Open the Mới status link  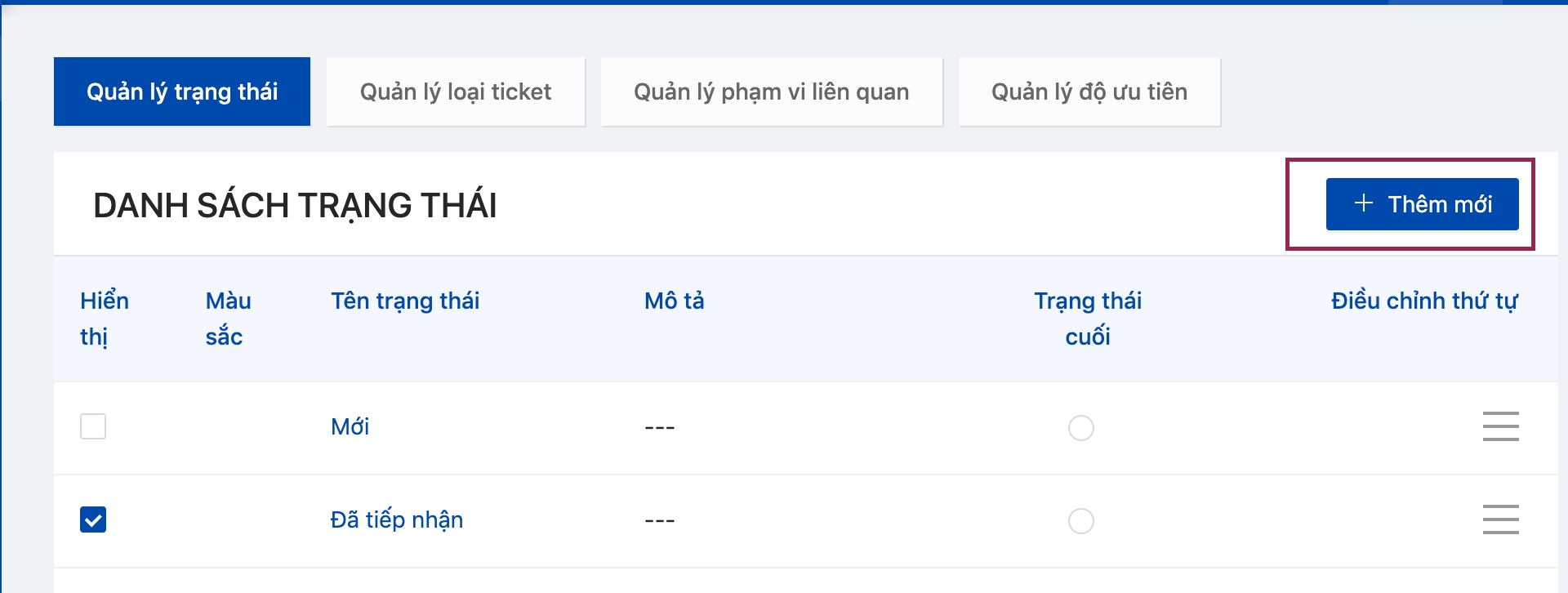point(350,426)
